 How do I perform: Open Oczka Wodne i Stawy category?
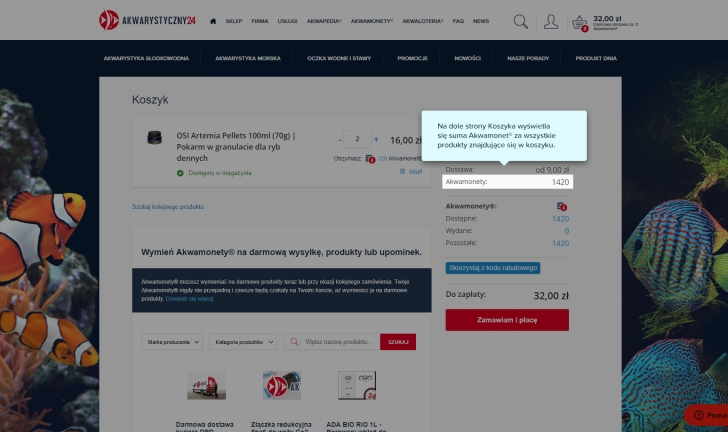pyautogui.click(x=339, y=59)
